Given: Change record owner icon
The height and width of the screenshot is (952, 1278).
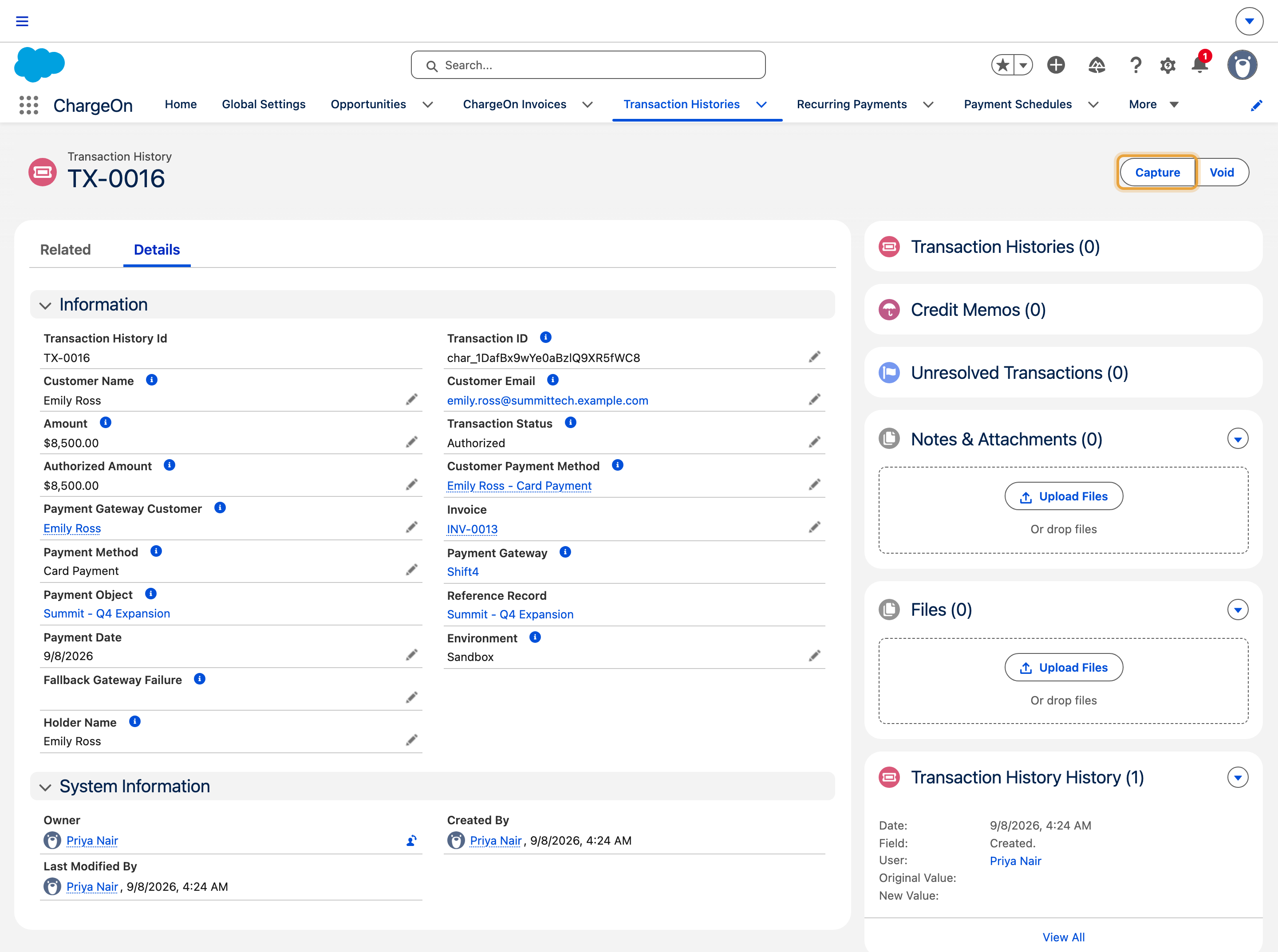Looking at the screenshot, I should [x=412, y=841].
